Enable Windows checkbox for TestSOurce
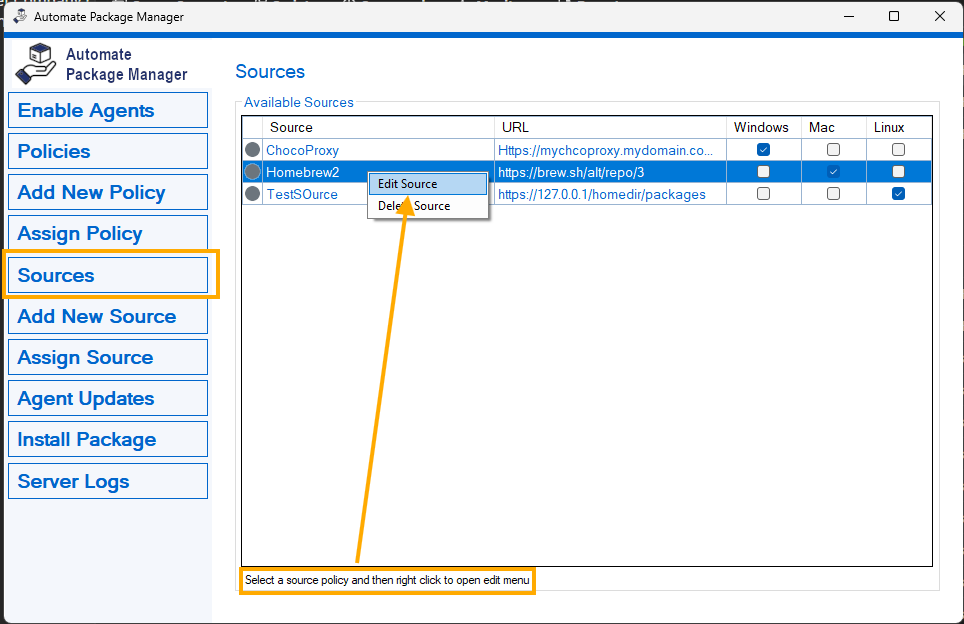The image size is (964, 624). click(x=763, y=194)
